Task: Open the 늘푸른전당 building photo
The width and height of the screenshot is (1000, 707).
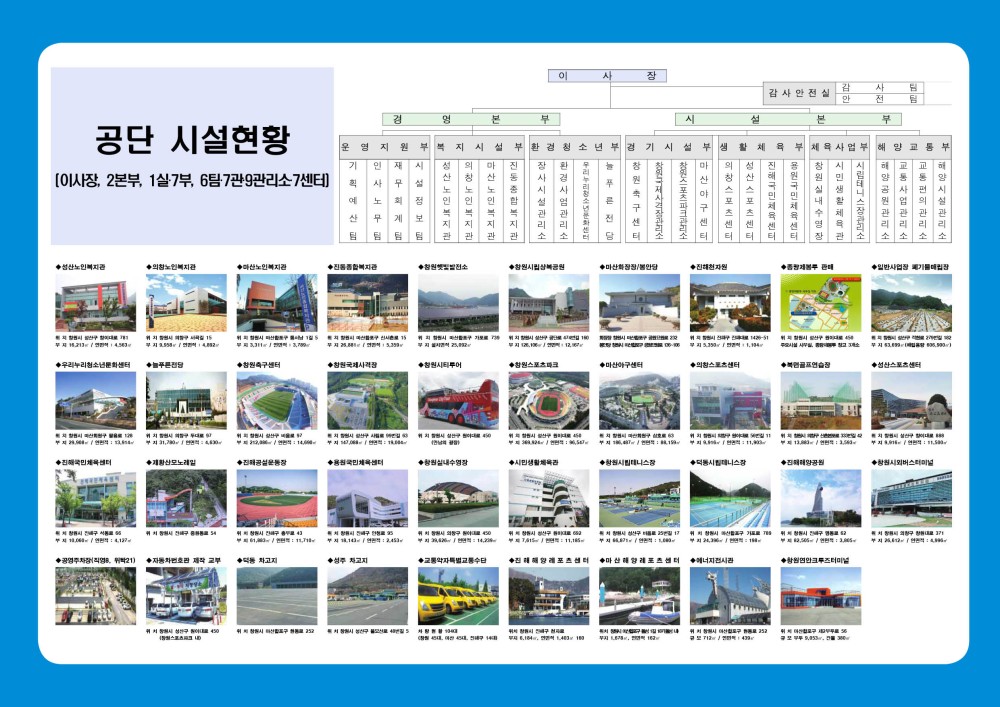Action: (186, 400)
